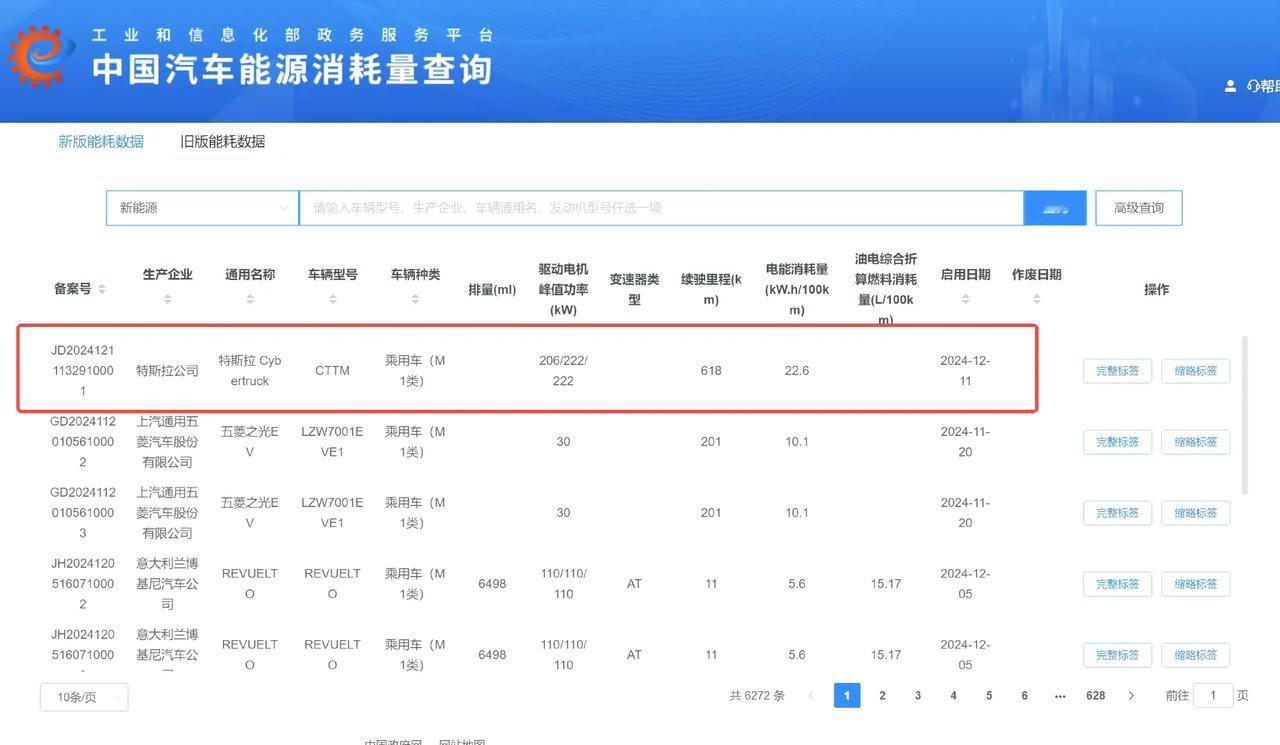1280x745 pixels.
Task: Click the headset help icon
Action: [x=1253, y=86]
